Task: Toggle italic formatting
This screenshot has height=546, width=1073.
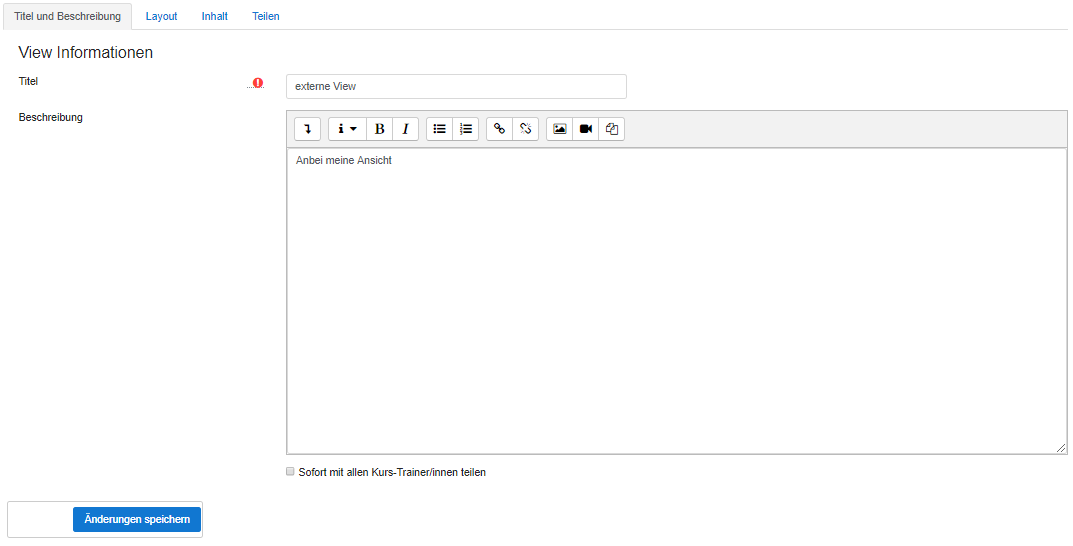Action: click(x=406, y=129)
